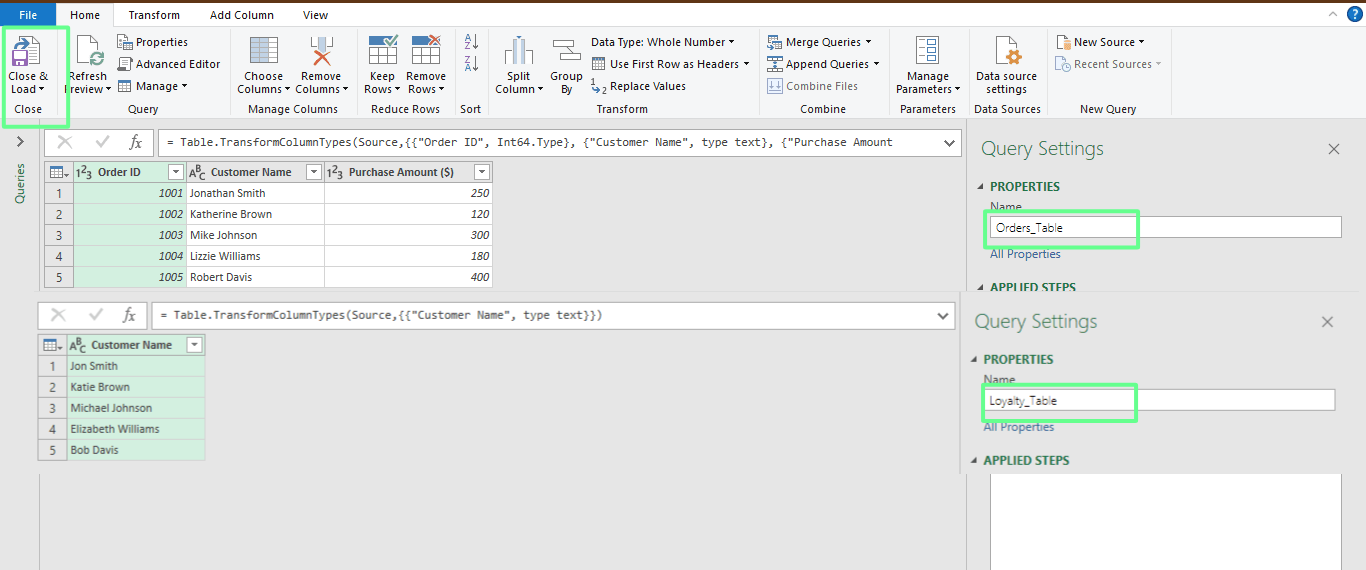
Task: Close the Query Settings pane above Loyalty_Table
Action: pyautogui.click(x=1327, y=322)
